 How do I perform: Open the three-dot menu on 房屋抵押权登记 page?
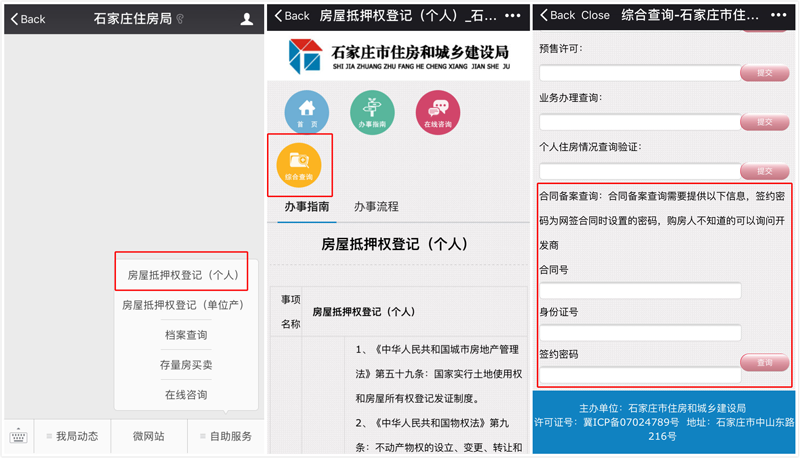pyautogui.click(x=513, y=16)
